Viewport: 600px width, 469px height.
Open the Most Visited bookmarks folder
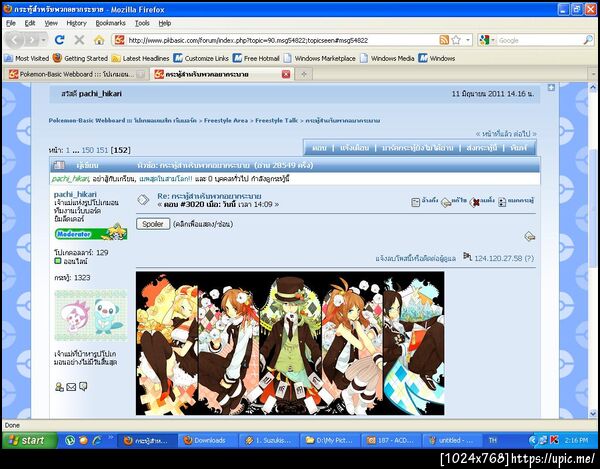click(x=27, y=59)
